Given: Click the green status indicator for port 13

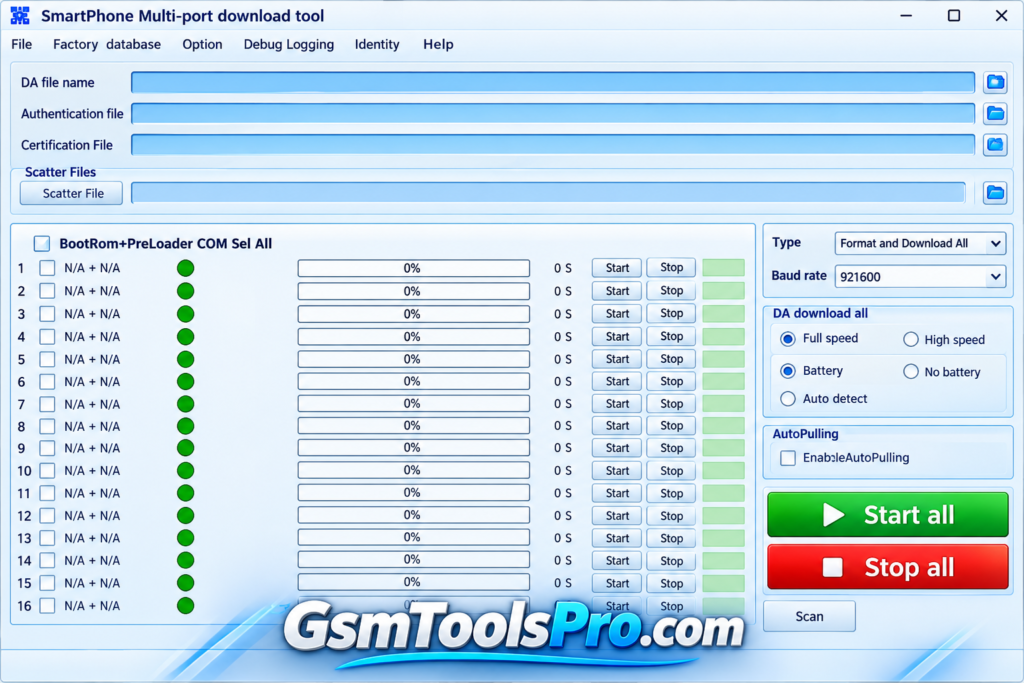Looking at the screenshot, I should [185, 538].
